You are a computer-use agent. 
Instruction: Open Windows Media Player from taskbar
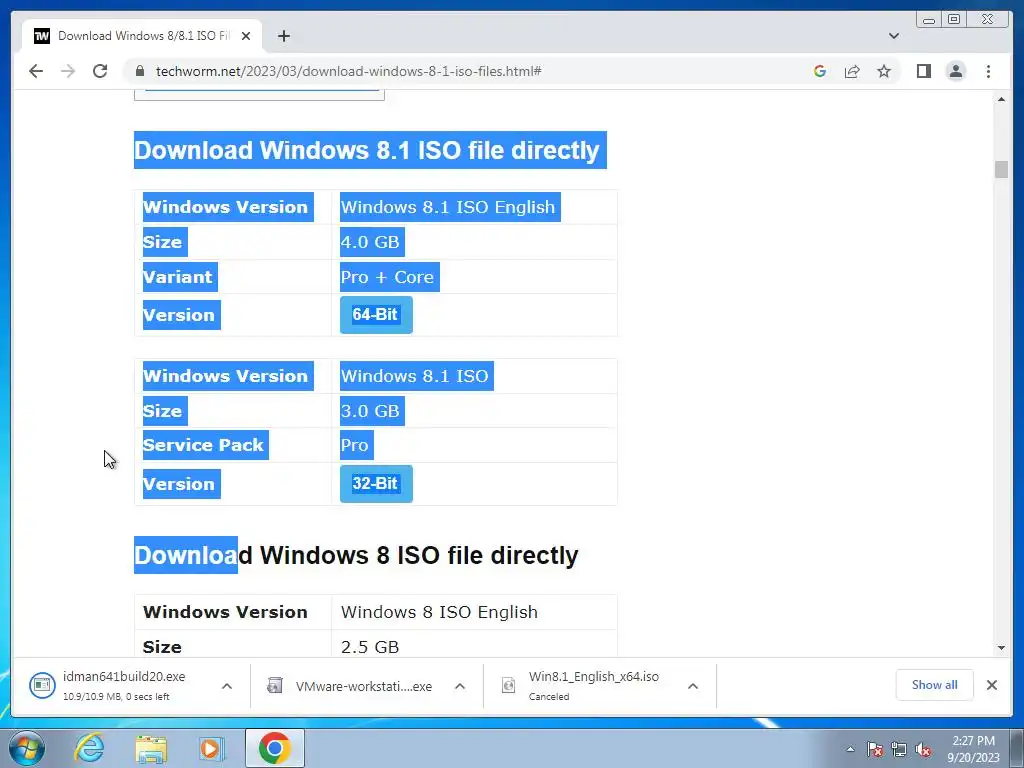click(211, 748)
